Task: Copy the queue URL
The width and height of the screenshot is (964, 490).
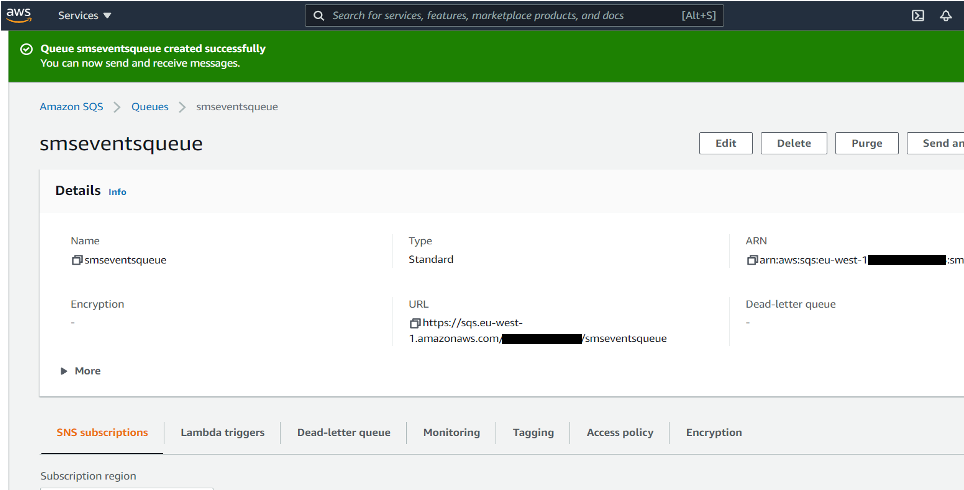Action: click(x=415, y=323)
